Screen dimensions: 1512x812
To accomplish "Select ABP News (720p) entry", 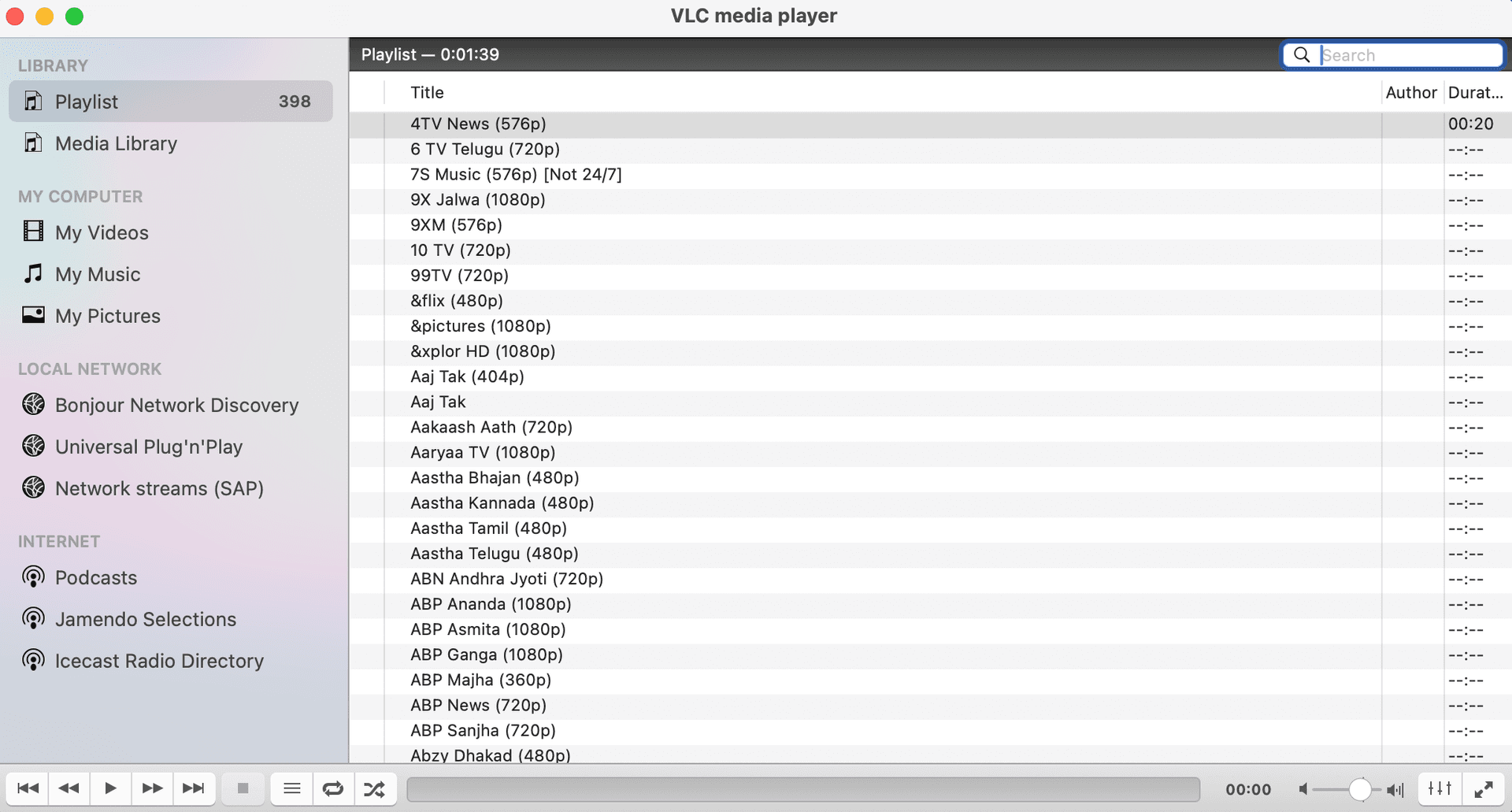I will pos(930,706).
